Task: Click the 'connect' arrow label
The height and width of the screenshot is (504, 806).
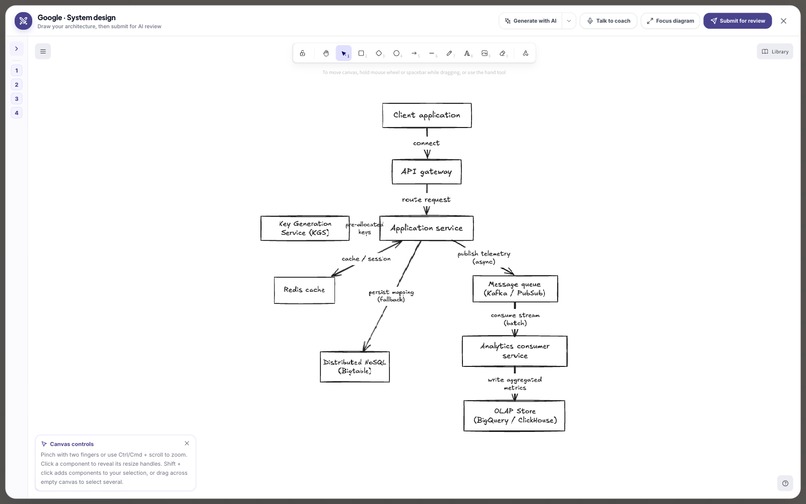Action: (426, 143)
